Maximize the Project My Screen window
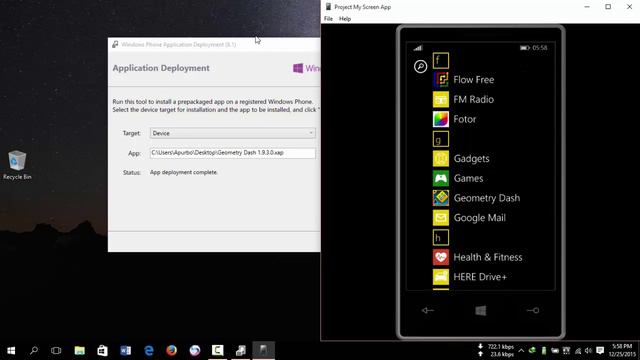Viewport: 640px width, 360px height. point(608,7)
